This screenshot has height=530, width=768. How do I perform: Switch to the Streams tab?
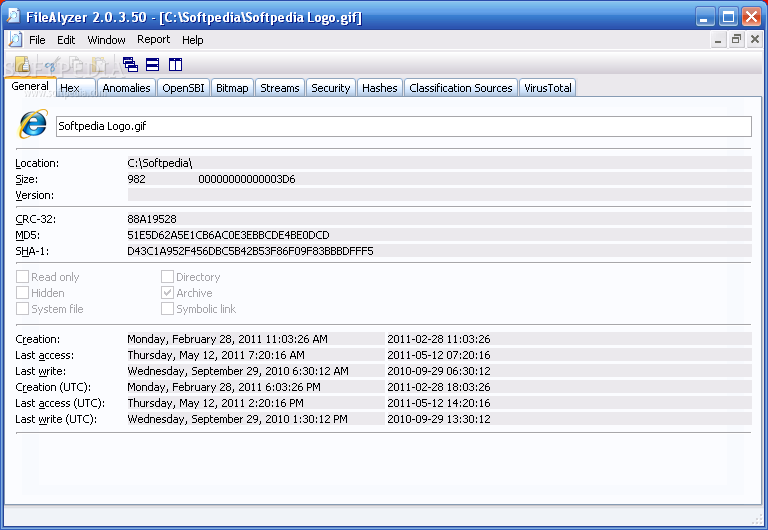click(x=280, y=88)
